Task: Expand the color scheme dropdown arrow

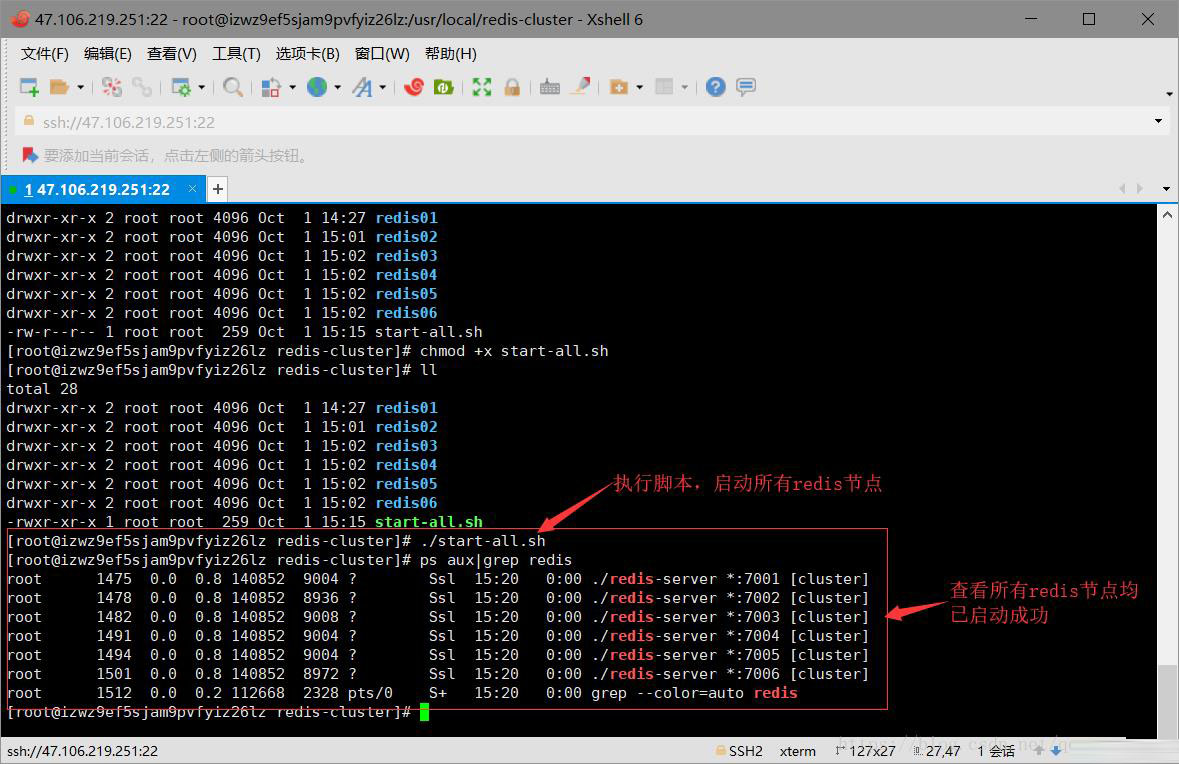Action: coord(292,87)
